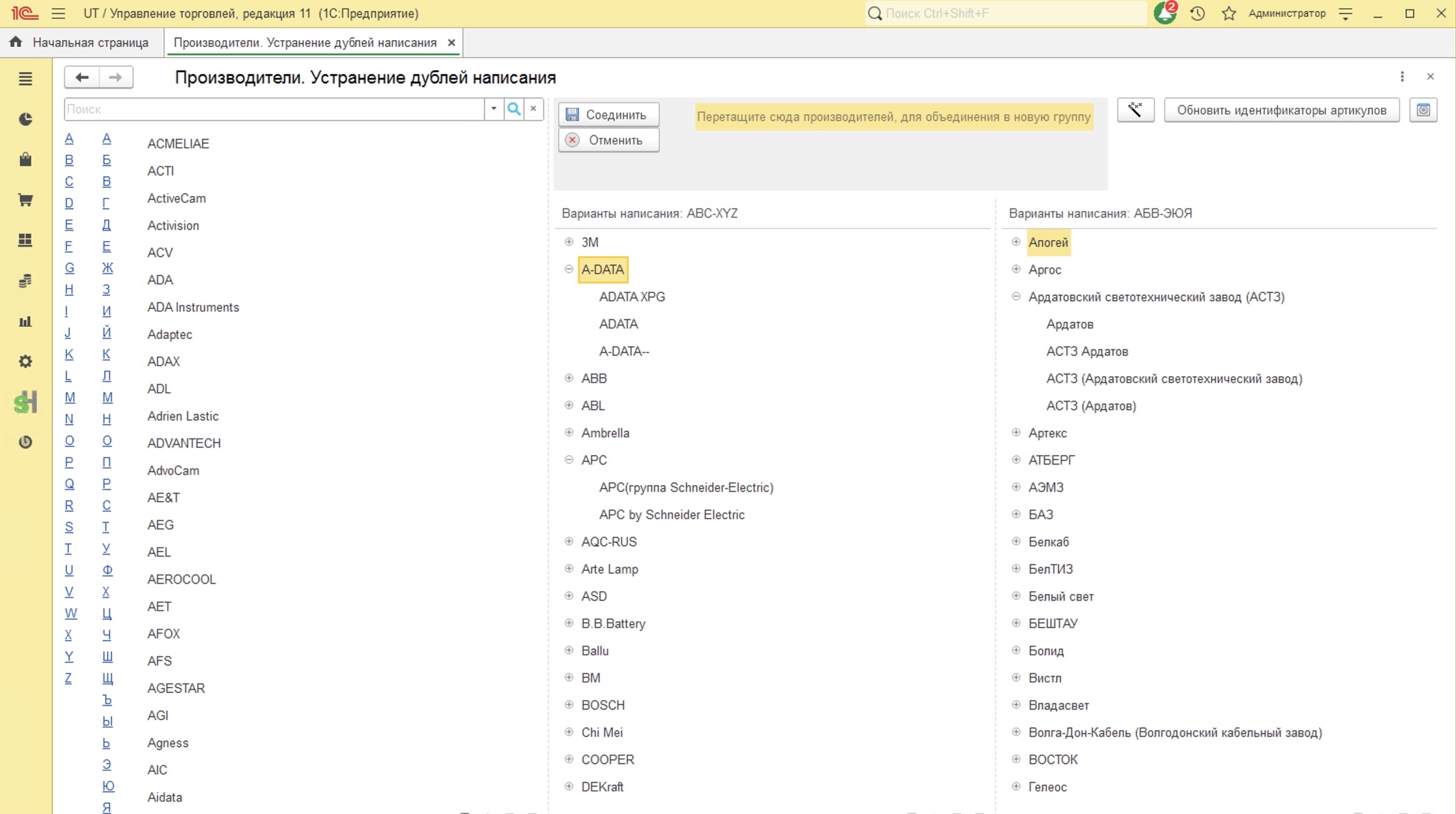Click Обновить идентификаторы артикулов button
The image size is (1456, 814).
[x=1281, y=110]
